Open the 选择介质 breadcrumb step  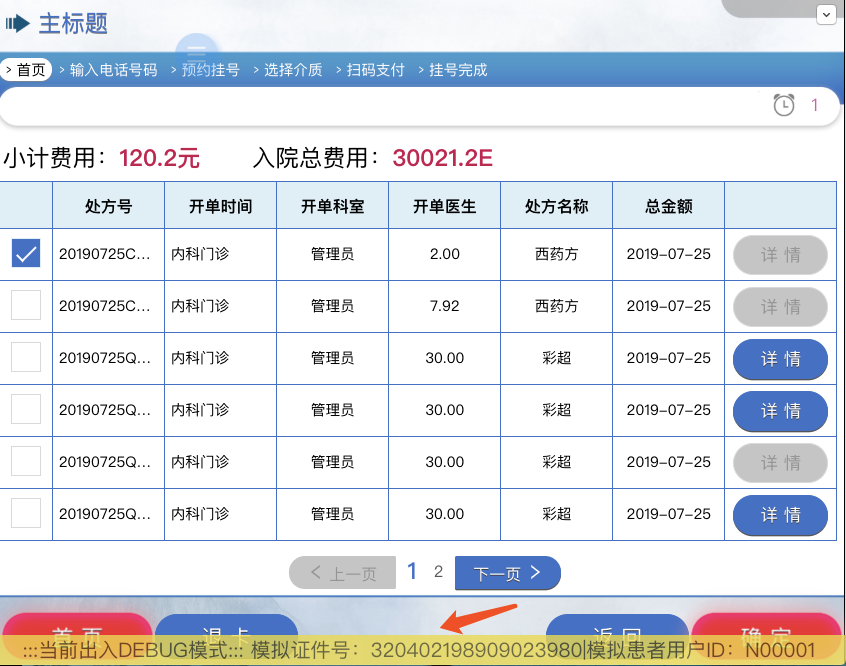288,70
